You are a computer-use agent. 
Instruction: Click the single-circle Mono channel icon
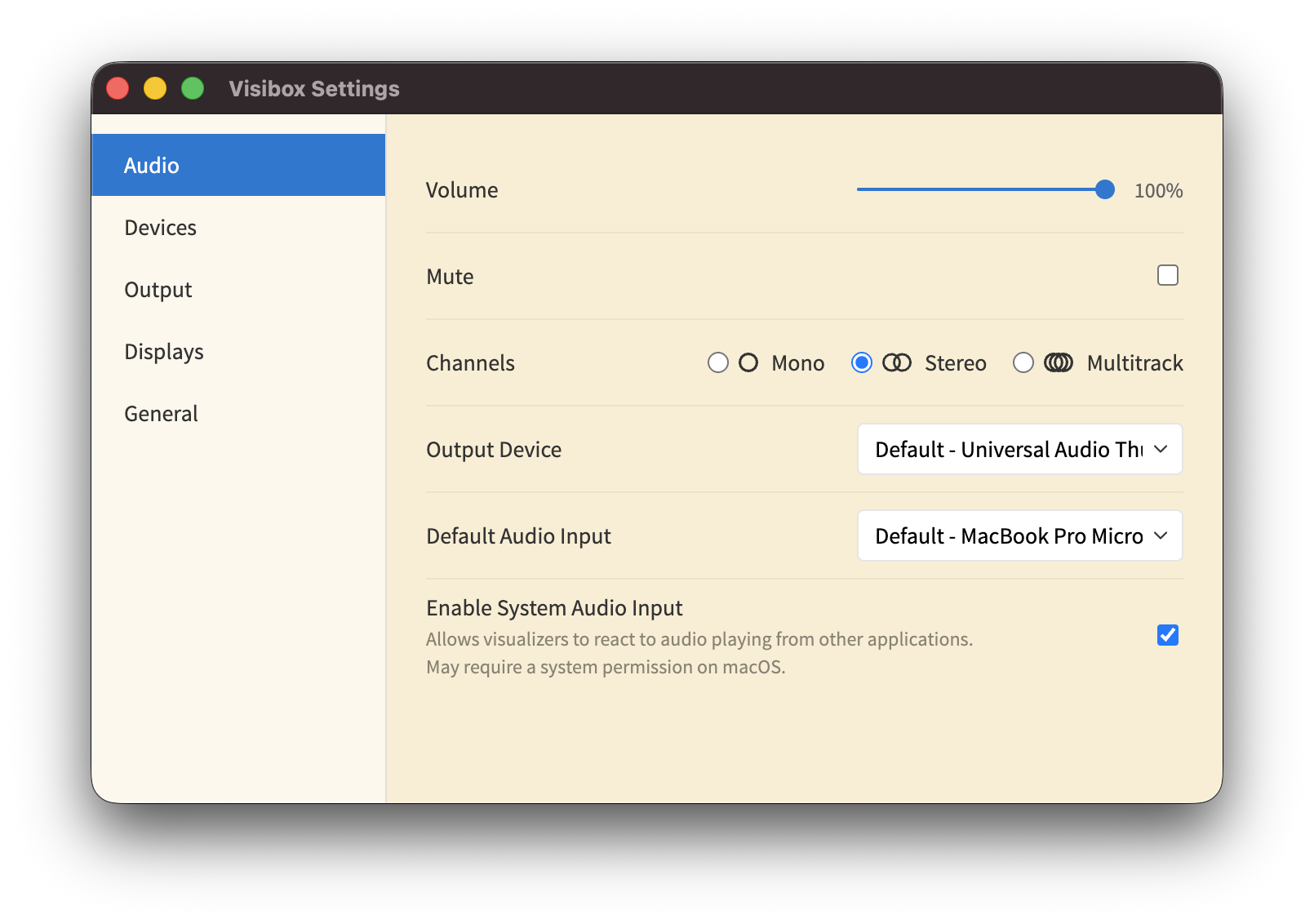click(x=748, y=362)
